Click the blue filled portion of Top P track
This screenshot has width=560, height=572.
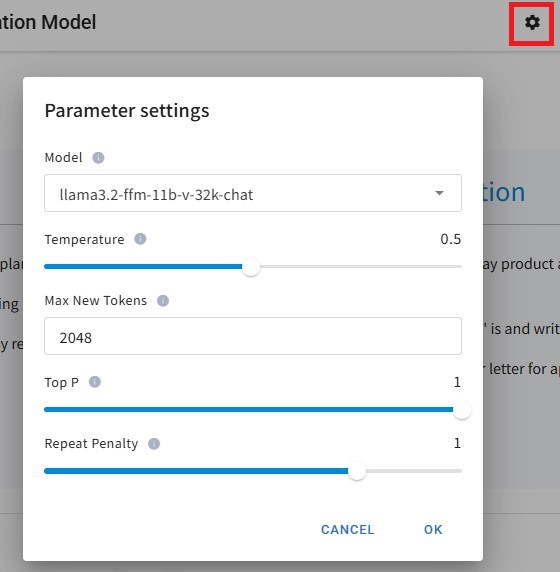[x=248, y=410]
